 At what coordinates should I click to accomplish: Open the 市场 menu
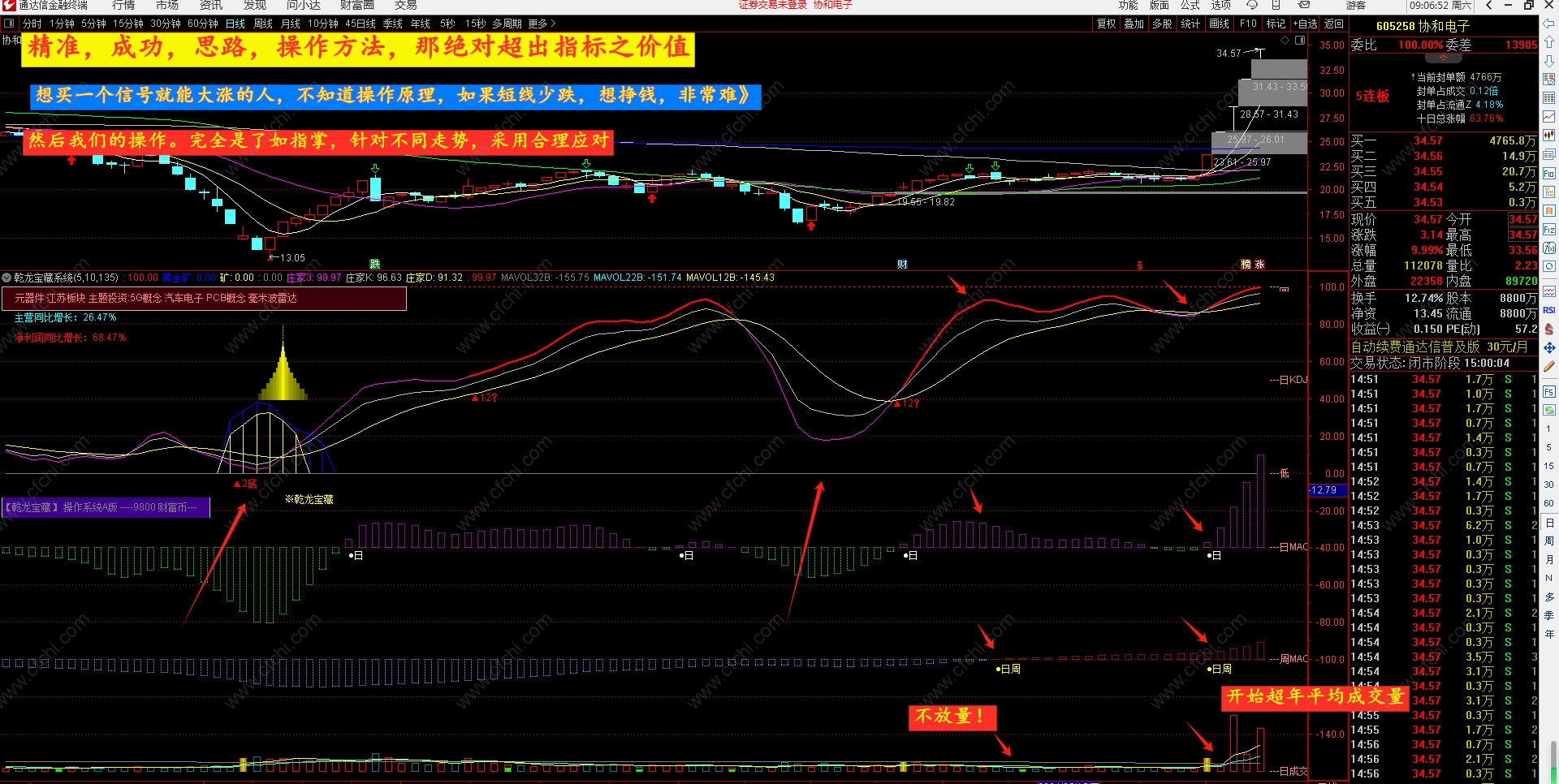coord(167,5)
